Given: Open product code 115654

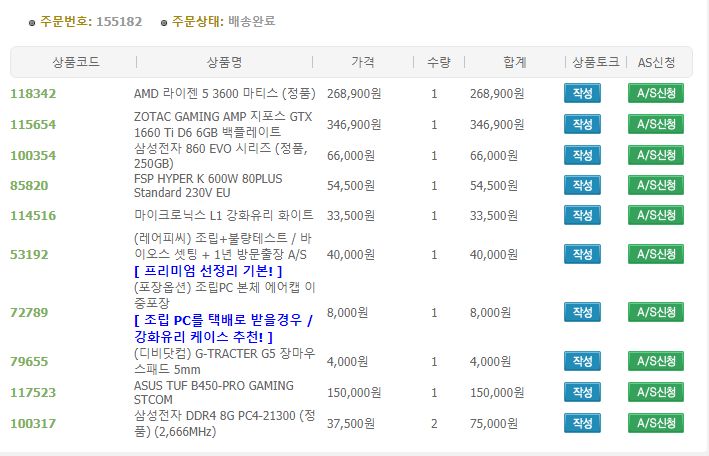Looking at the screenshot, I should point(33,124).
